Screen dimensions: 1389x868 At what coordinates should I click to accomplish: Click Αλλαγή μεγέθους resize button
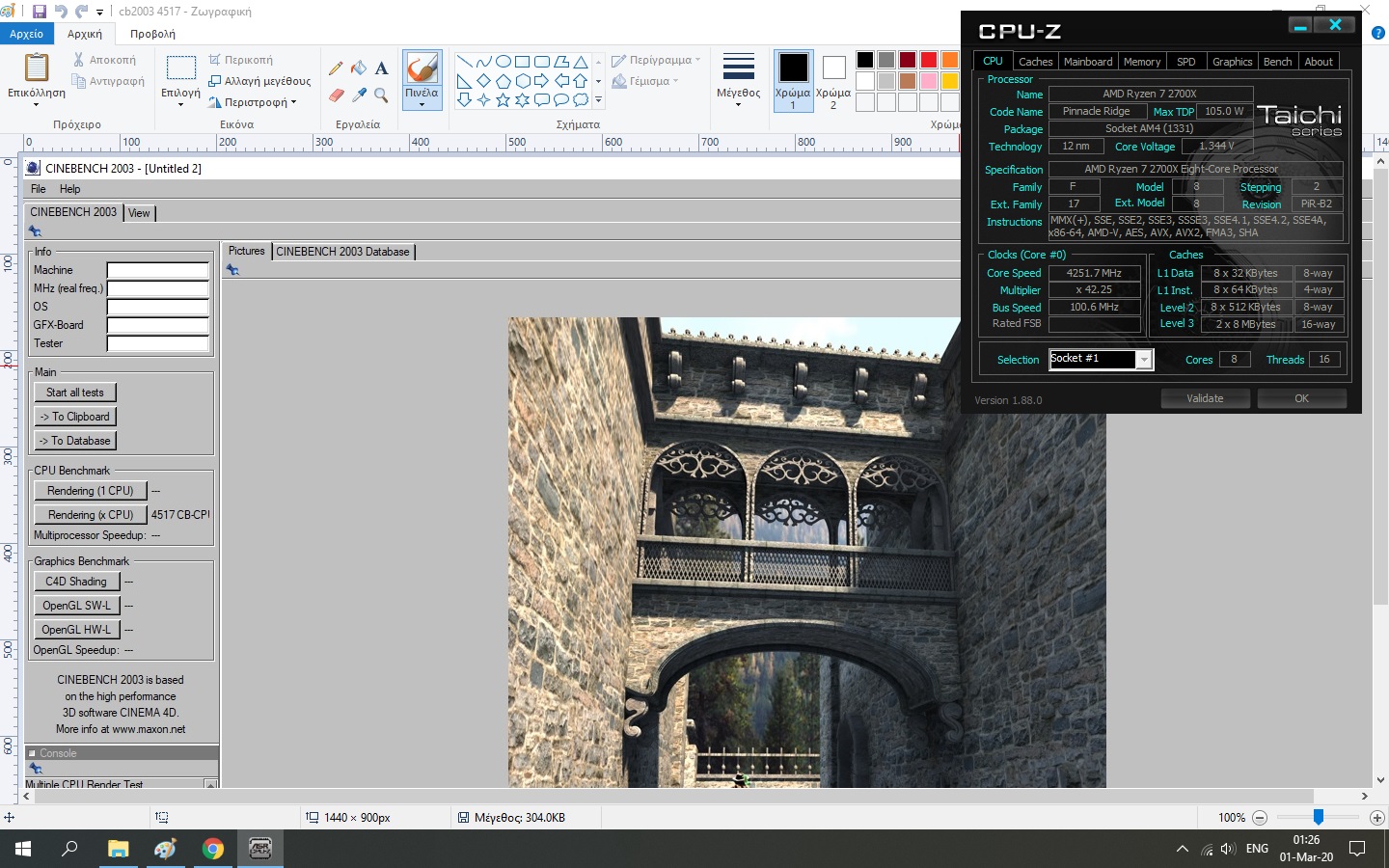point(259,81)
